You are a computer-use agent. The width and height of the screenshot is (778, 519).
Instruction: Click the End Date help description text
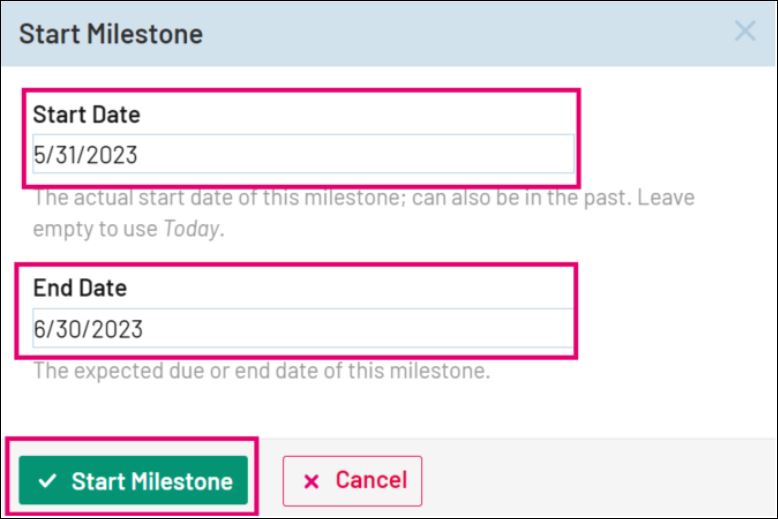click(x=261, y=371)
